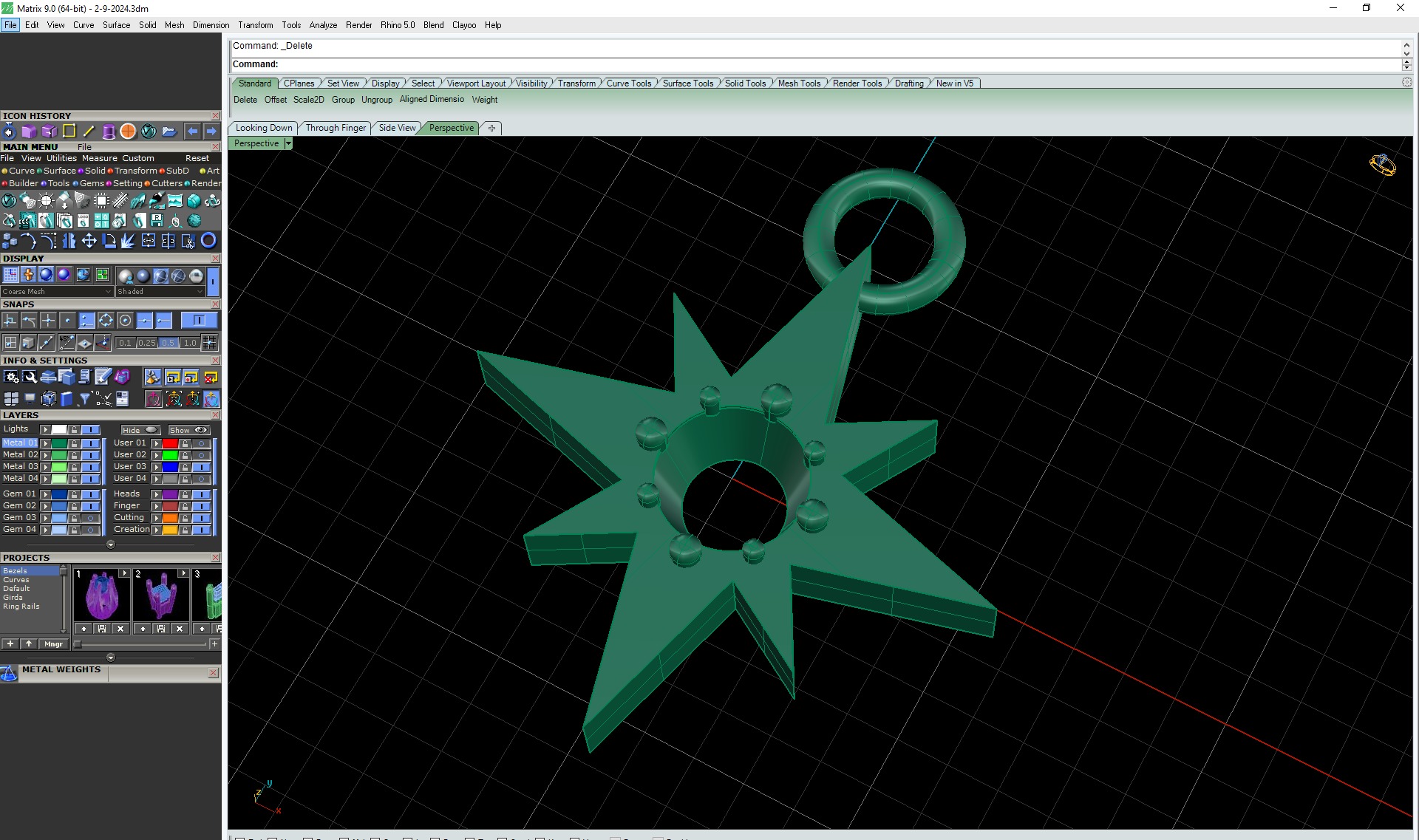Toggle the point snap icon
The width and height of the screenshot is (1419, 840).
[67, 321]
